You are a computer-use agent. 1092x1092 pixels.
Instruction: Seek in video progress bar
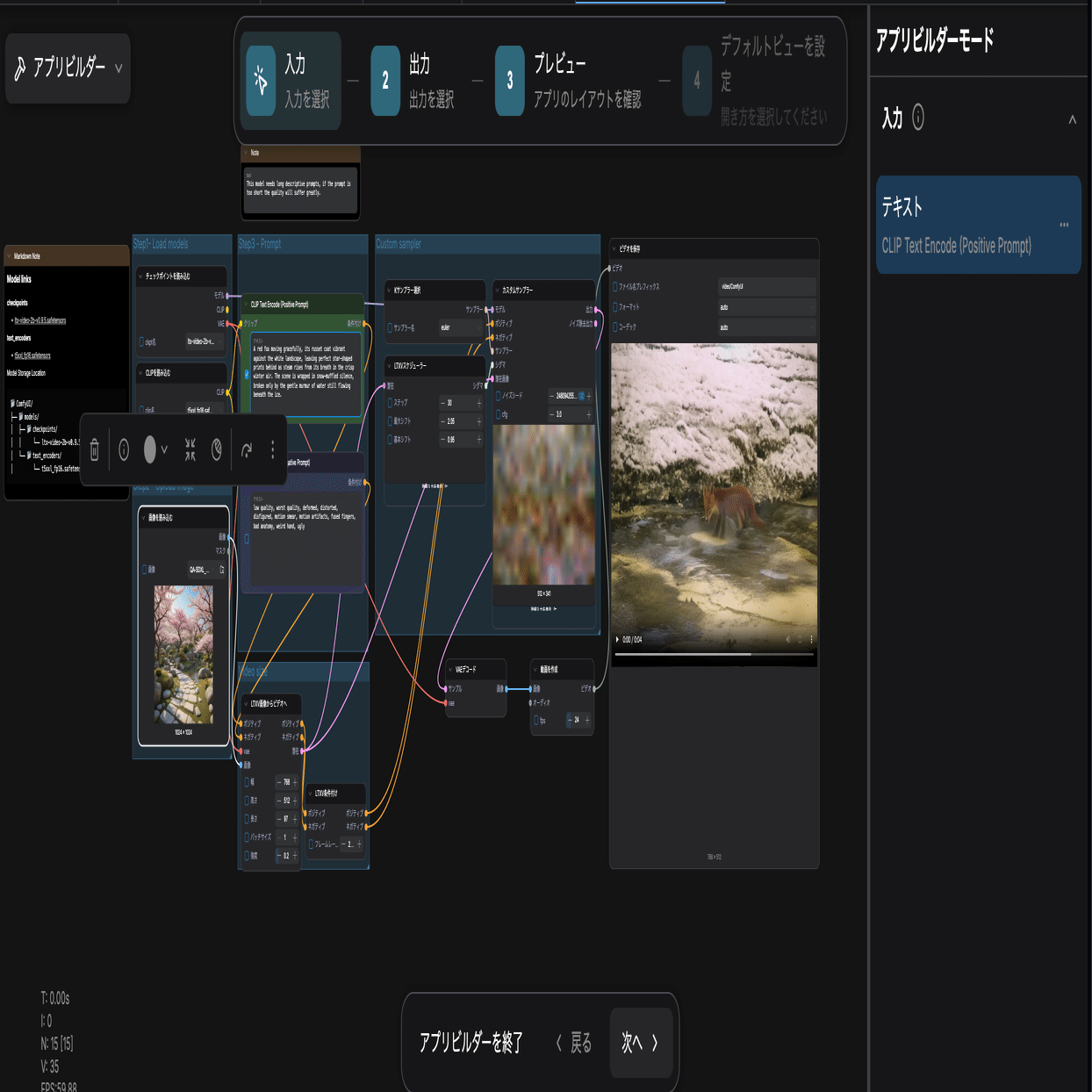(714, 654)
